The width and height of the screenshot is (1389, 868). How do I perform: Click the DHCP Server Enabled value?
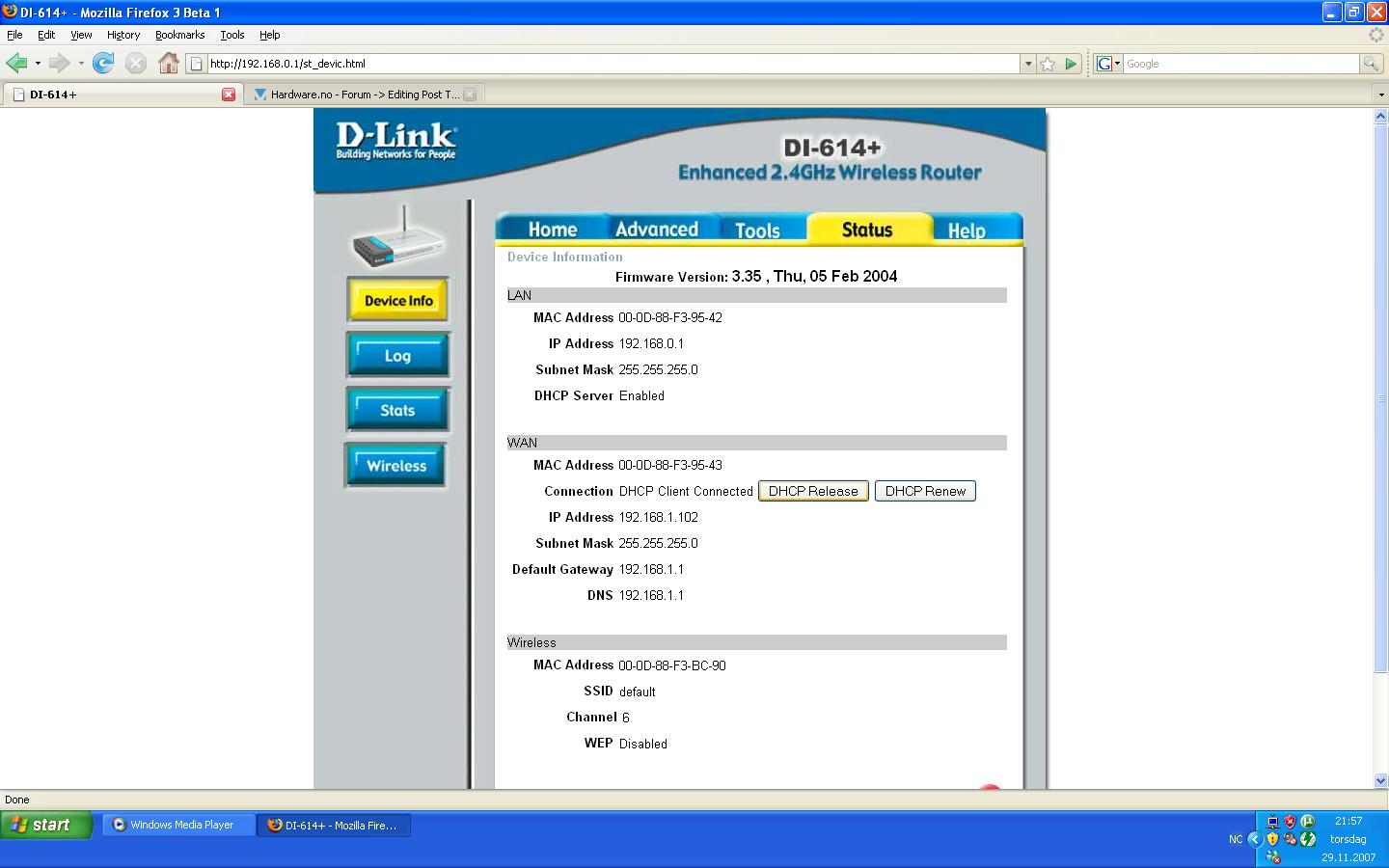(641, 395)
